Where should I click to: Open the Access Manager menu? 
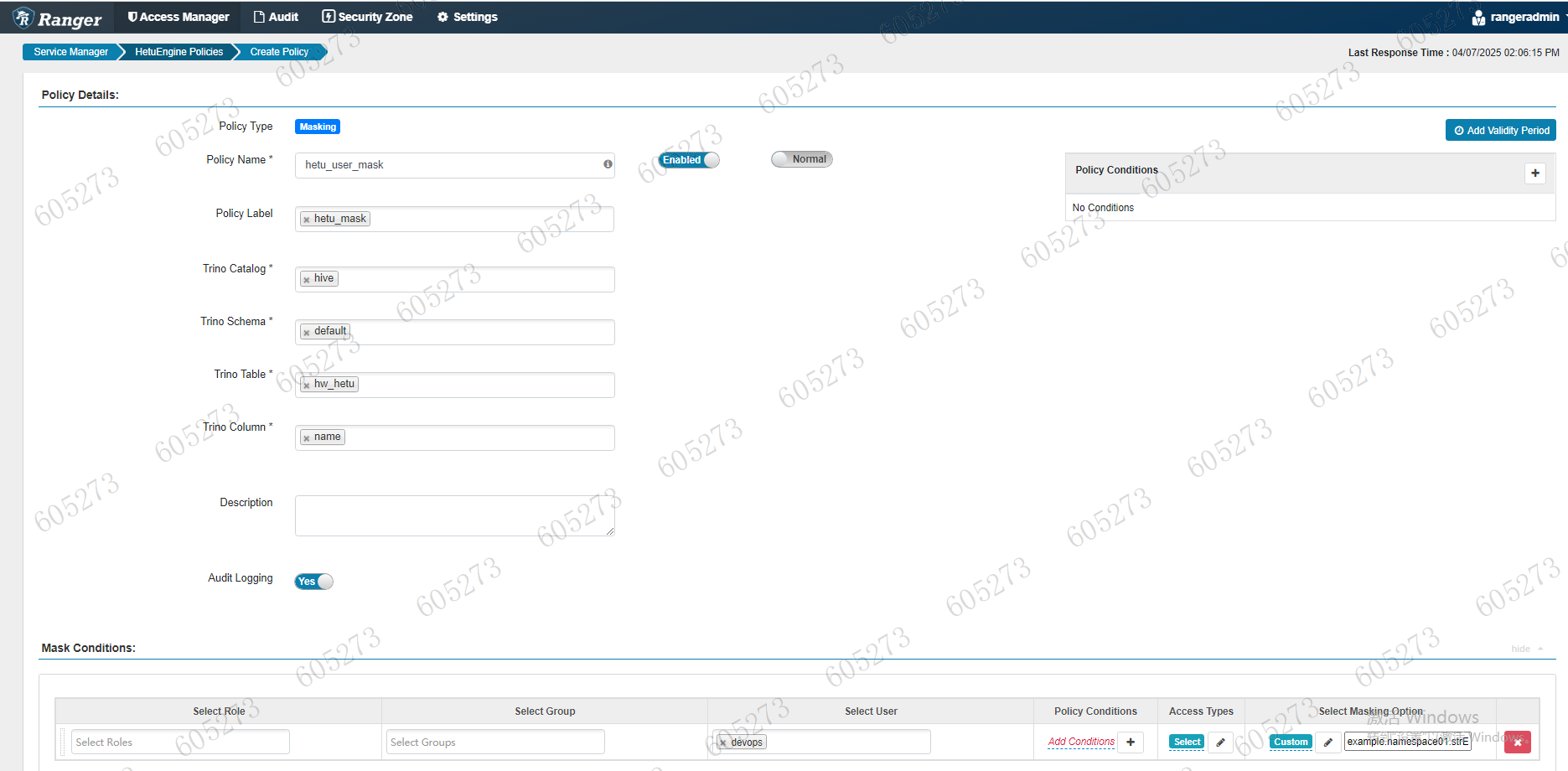[178, 17]
